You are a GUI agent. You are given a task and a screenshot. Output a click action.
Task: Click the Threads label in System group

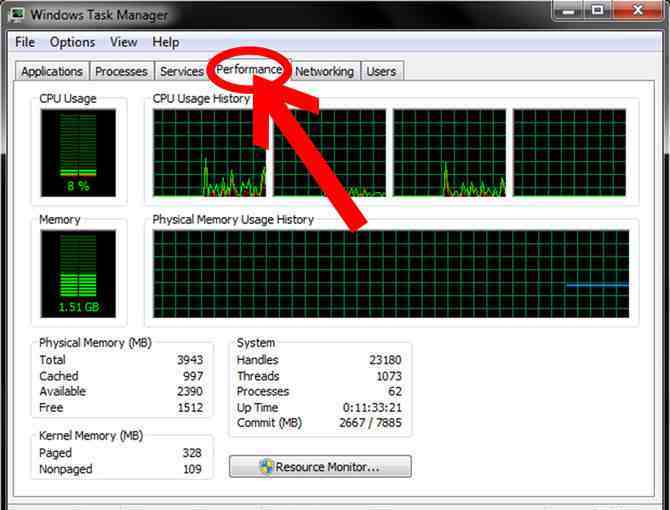click(x=258, y=376)
